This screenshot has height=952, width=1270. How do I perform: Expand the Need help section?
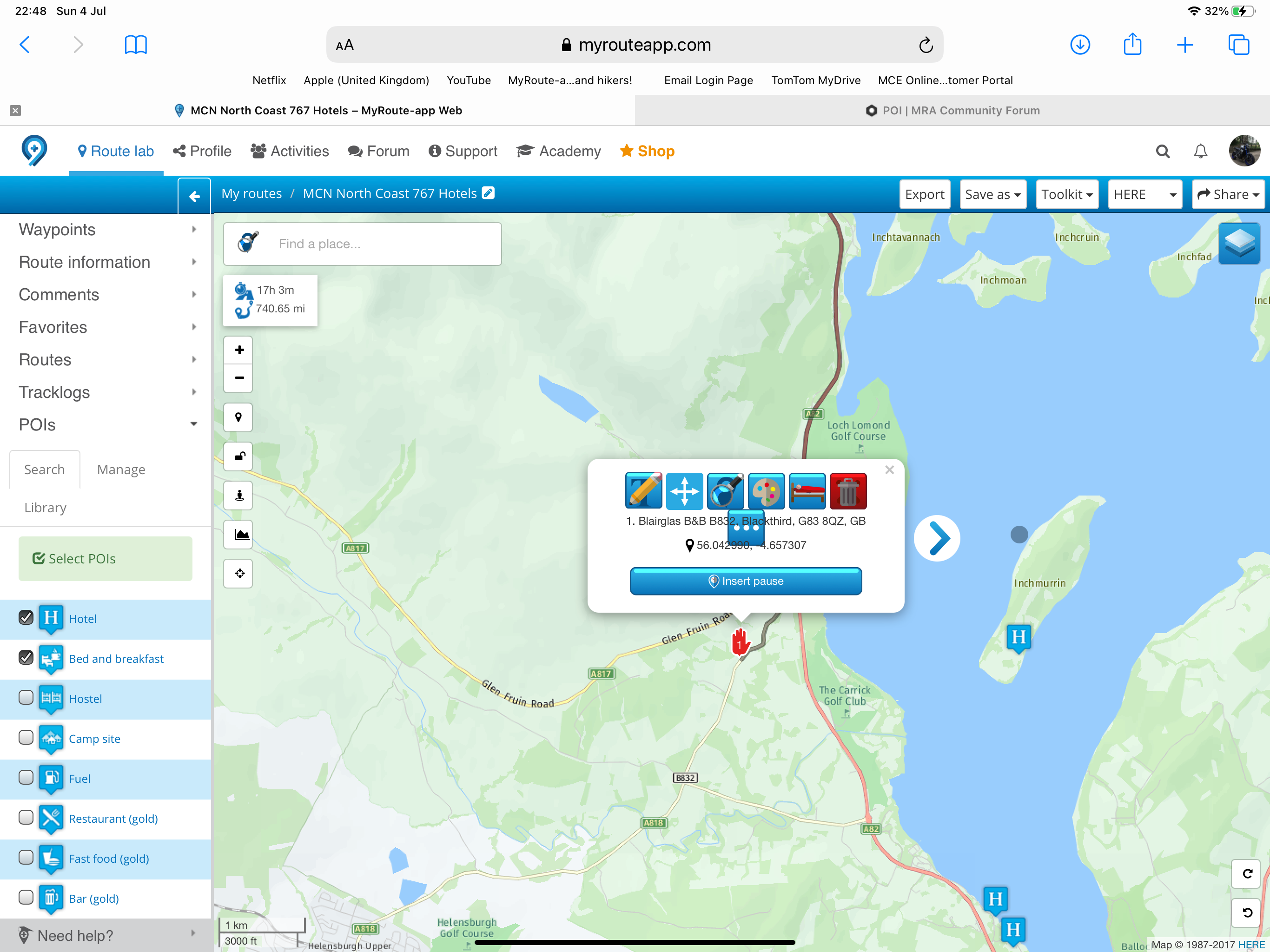point(106,935)
